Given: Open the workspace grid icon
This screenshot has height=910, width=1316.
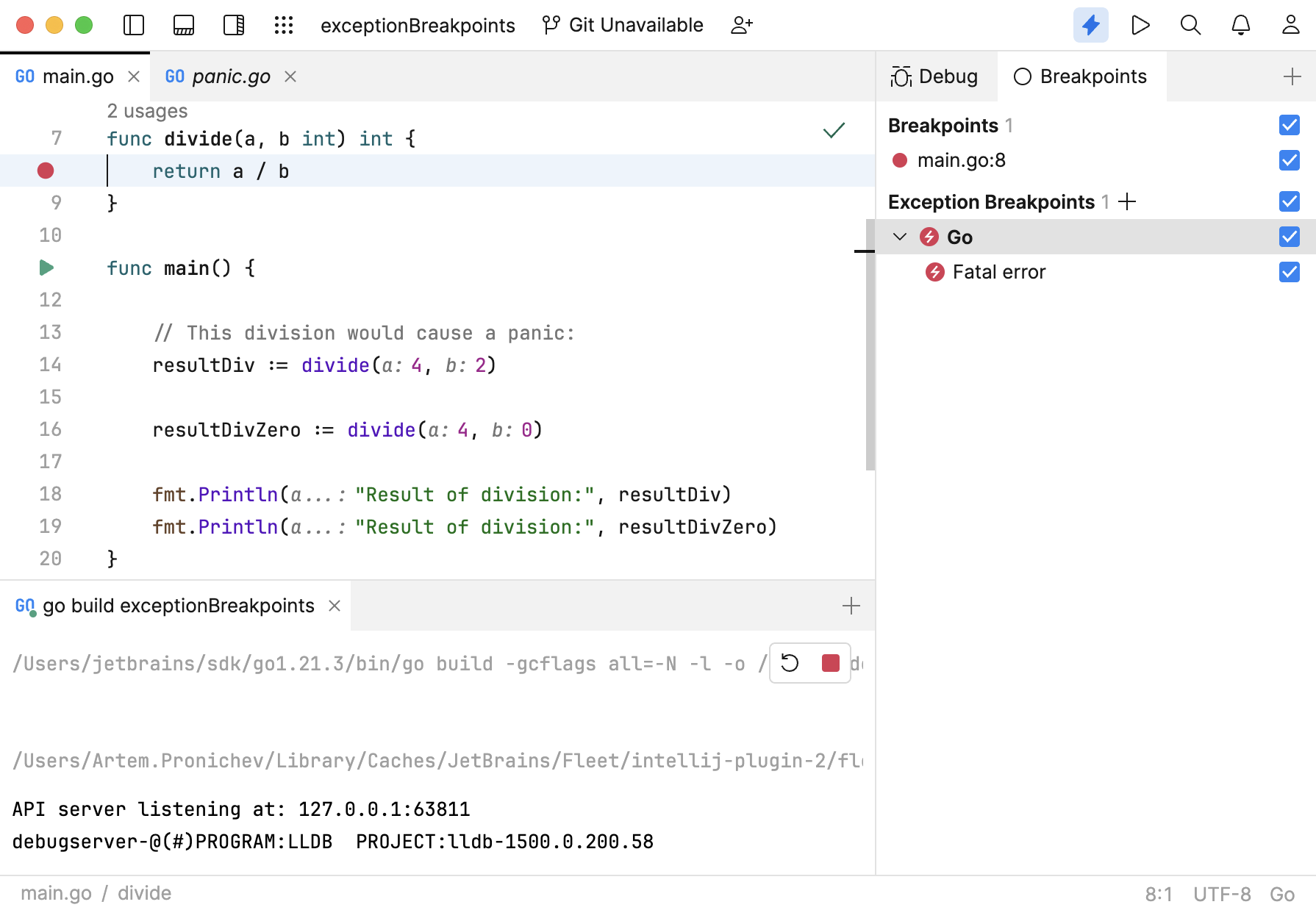Looking at the screenshot, I should coord(284,24).
